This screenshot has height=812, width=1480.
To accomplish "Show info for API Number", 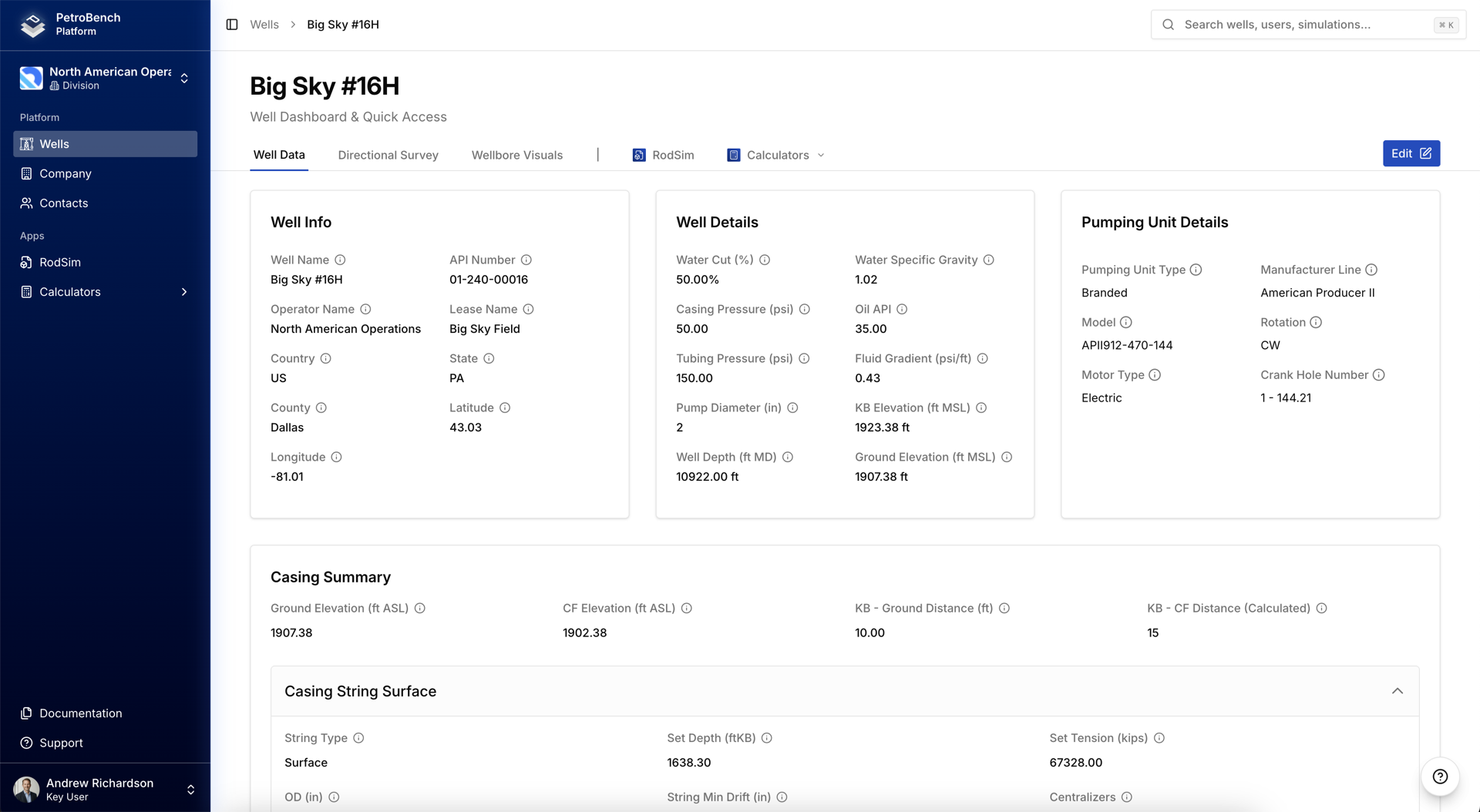I will 526,260.
